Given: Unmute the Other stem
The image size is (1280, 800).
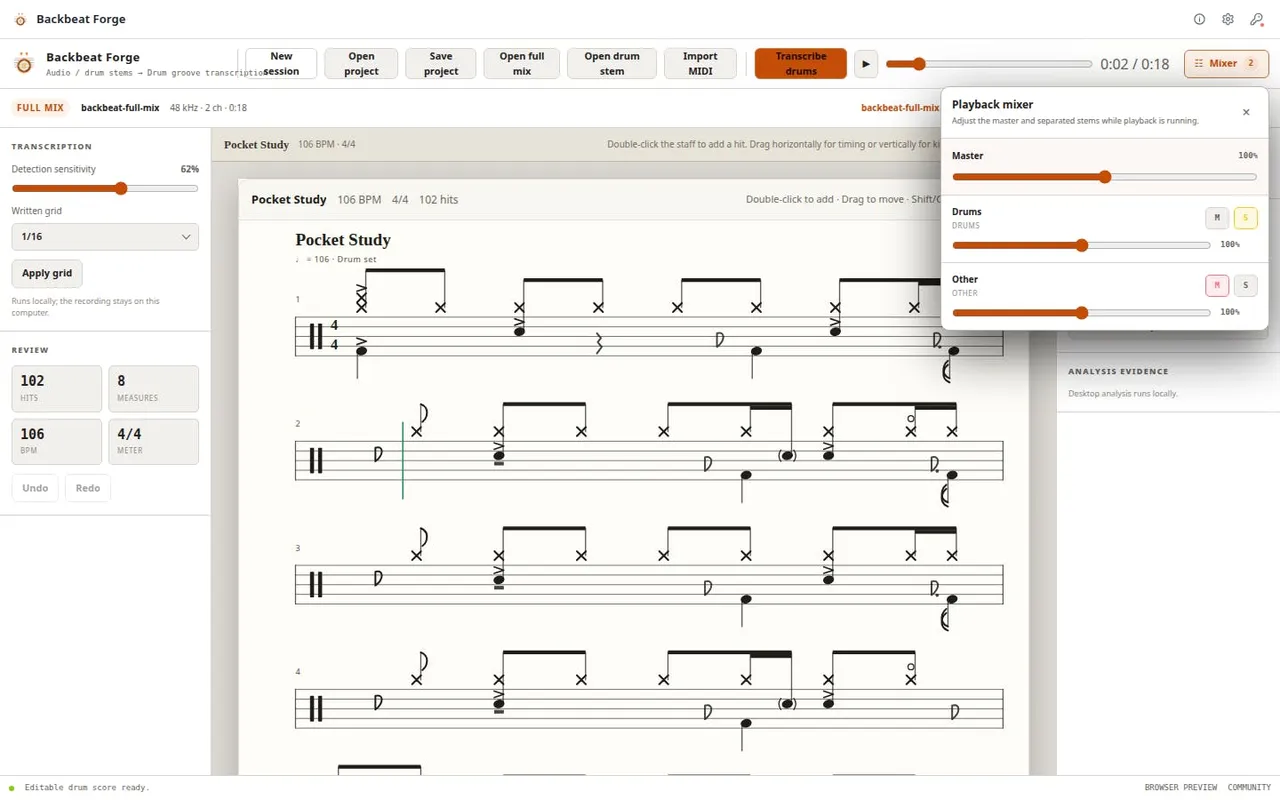Looking at the screenshot, I should coord(1217,286).
